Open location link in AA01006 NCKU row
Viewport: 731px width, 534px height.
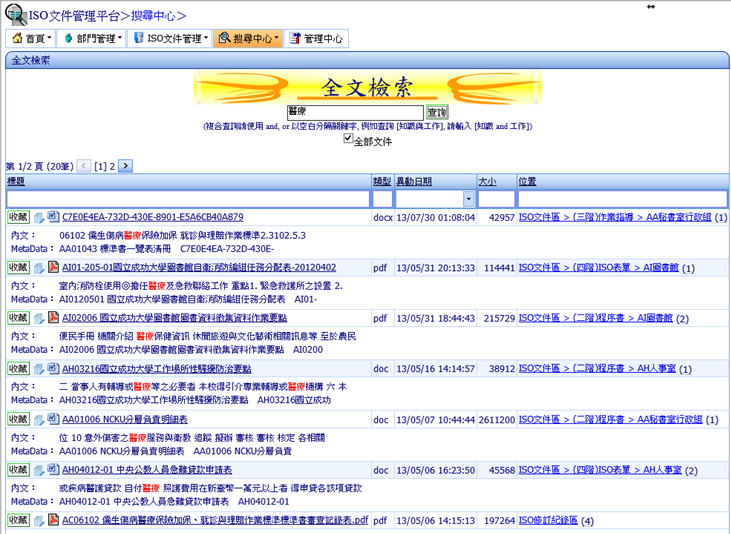pos(610,419)
